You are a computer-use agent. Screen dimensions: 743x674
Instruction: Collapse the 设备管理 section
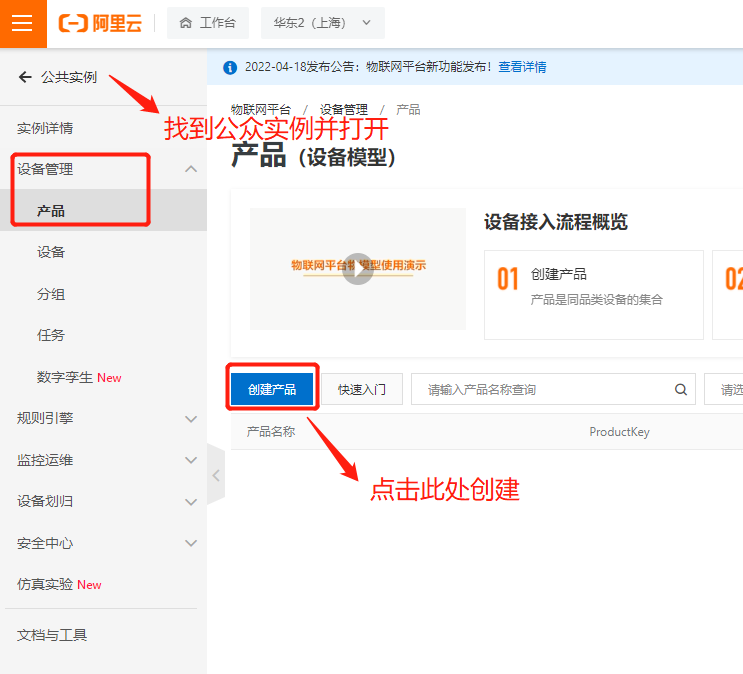(x=191, y=169)
